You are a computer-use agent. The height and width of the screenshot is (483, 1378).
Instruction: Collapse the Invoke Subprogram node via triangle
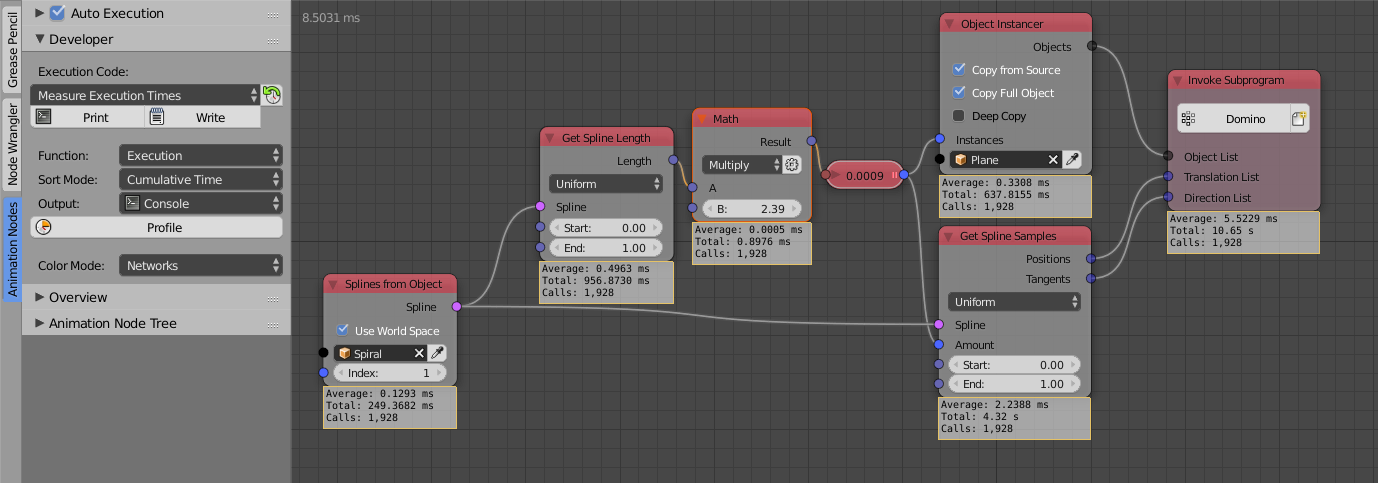pyautogui.click(x=1176, y=80)
